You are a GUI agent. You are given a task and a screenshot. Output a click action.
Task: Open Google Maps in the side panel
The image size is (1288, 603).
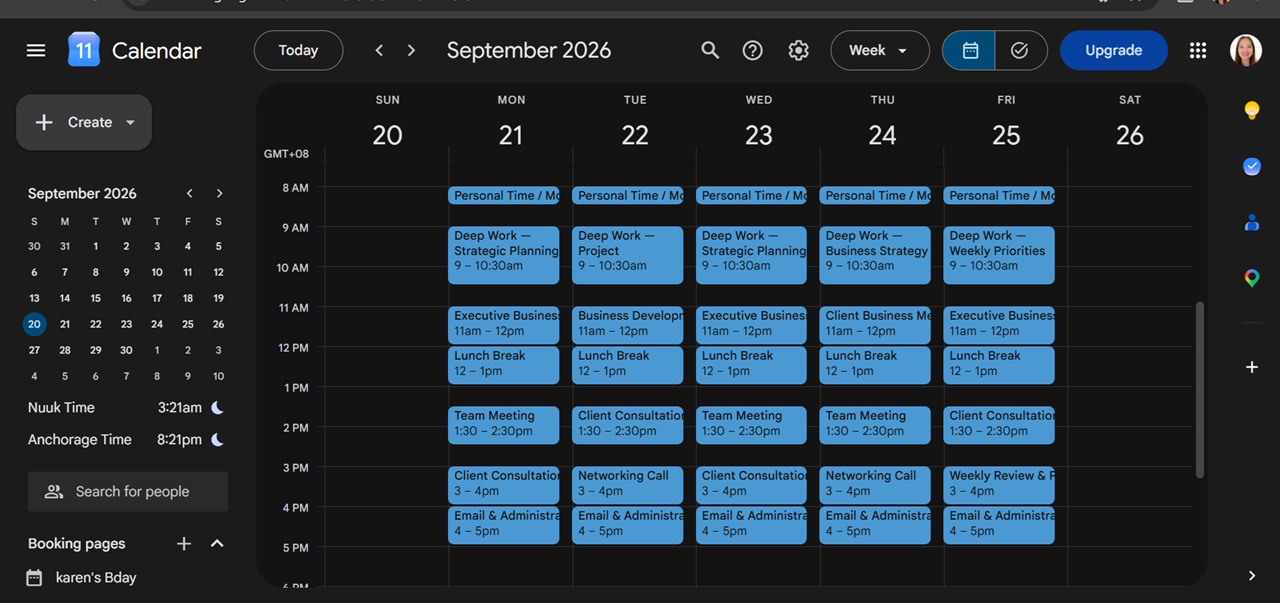tap(1252, 279)
